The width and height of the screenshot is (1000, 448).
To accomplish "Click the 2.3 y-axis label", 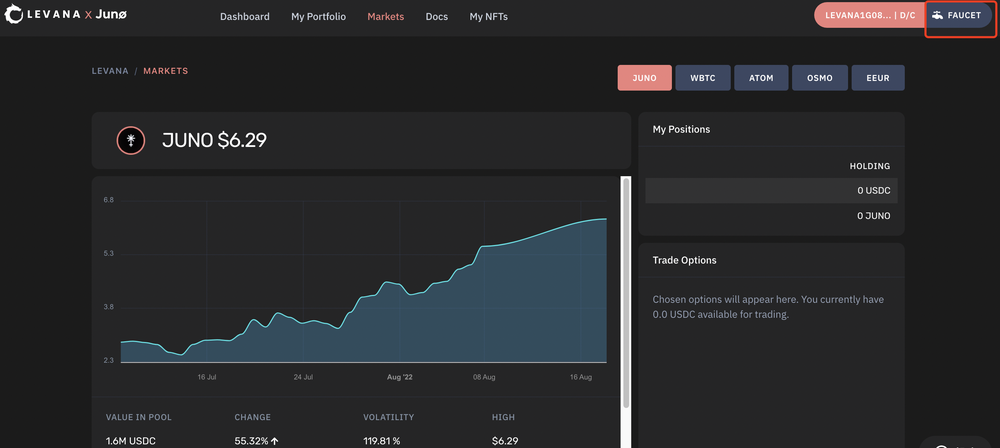I will pyautogui.click(x=108, y=361).
